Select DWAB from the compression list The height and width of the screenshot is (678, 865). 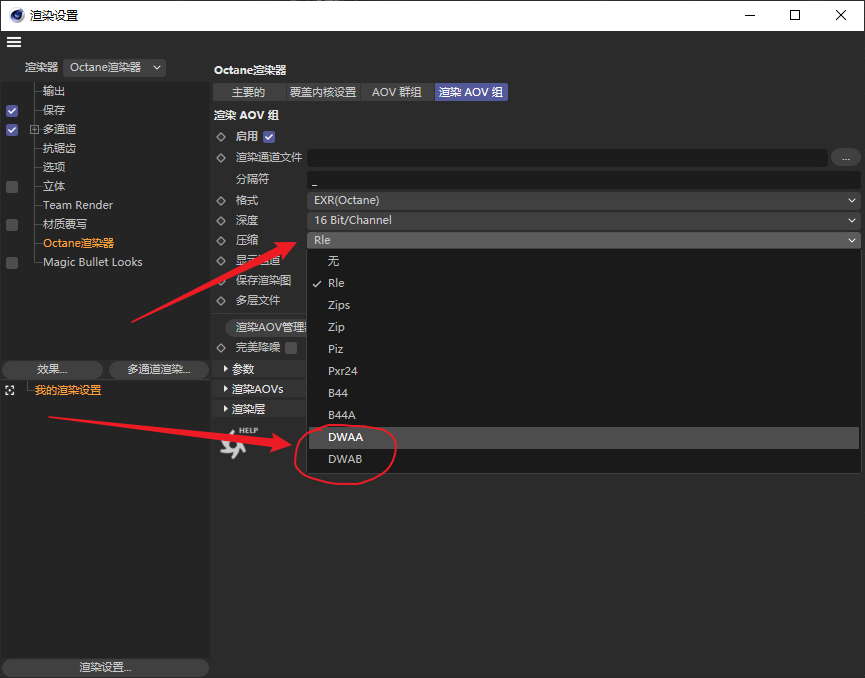(x=345, y=459)
